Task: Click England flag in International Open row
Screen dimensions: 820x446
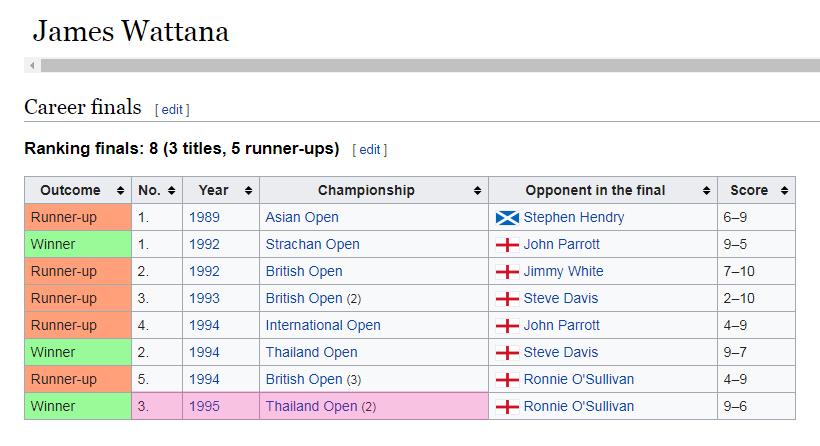Action: point(507,325)
